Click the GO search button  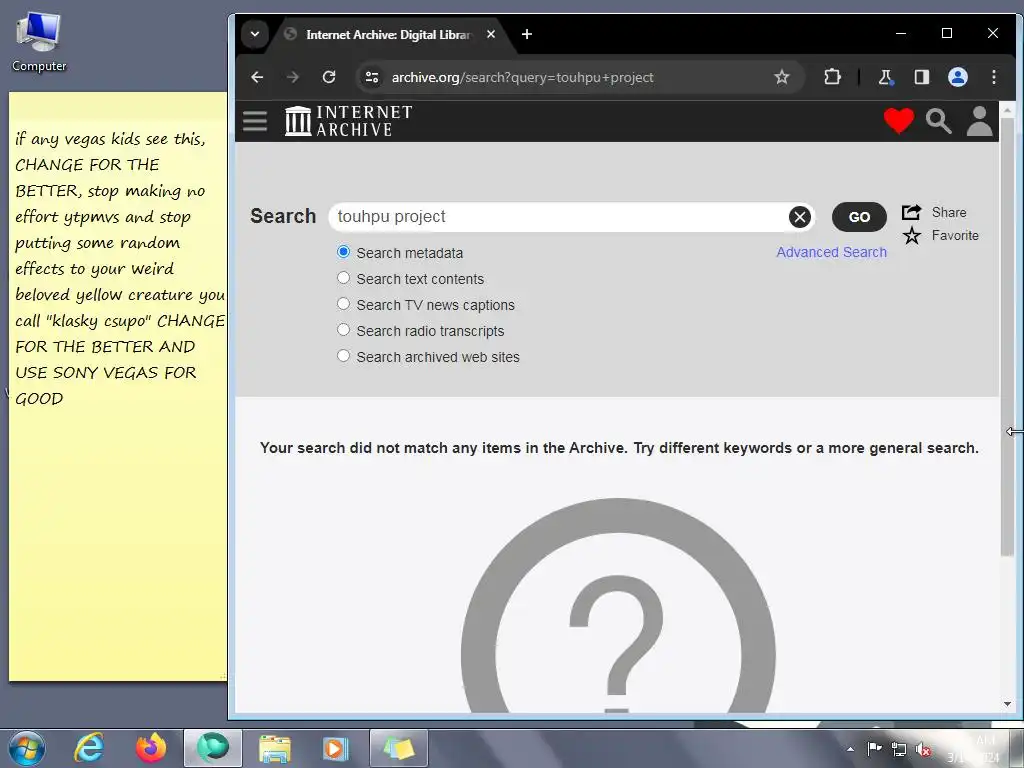(859, 217)
